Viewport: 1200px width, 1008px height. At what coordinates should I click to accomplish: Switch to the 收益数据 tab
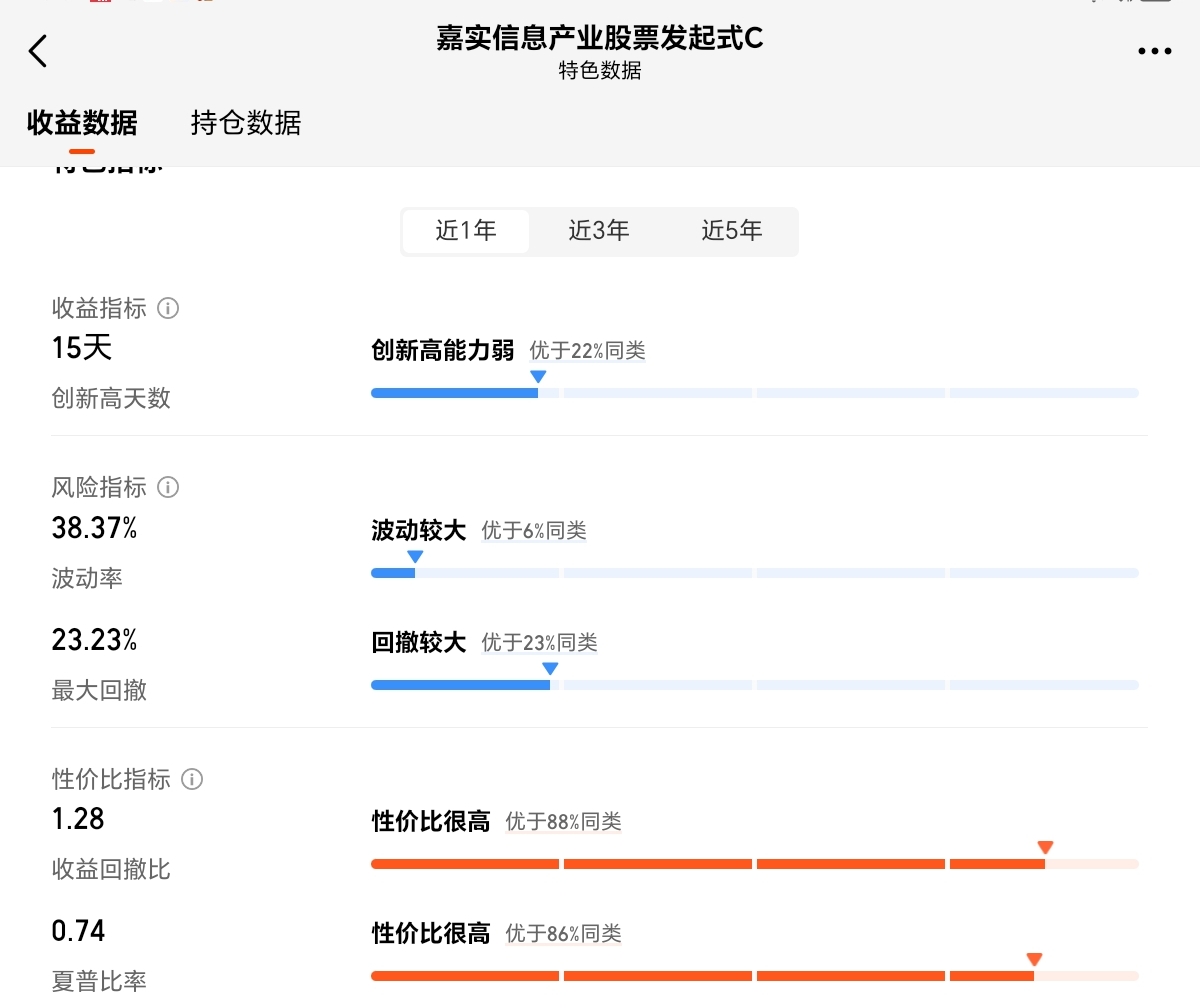pos(82,123)
